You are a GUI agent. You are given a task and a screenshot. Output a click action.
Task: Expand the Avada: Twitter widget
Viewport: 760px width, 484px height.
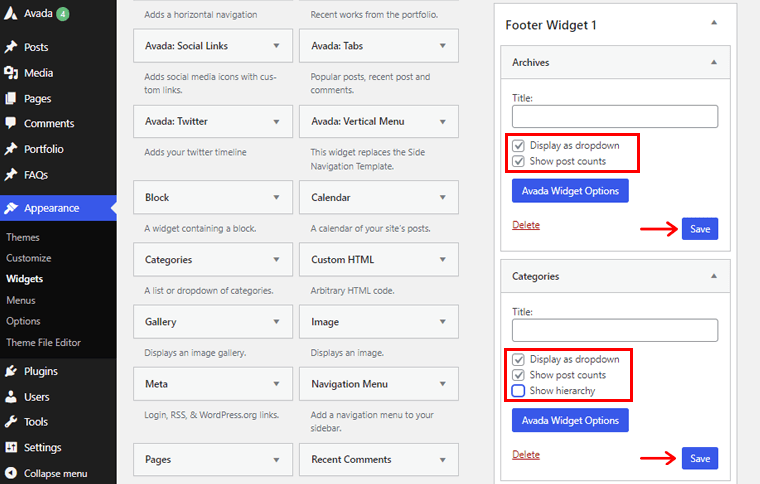[x=276, y=122]
